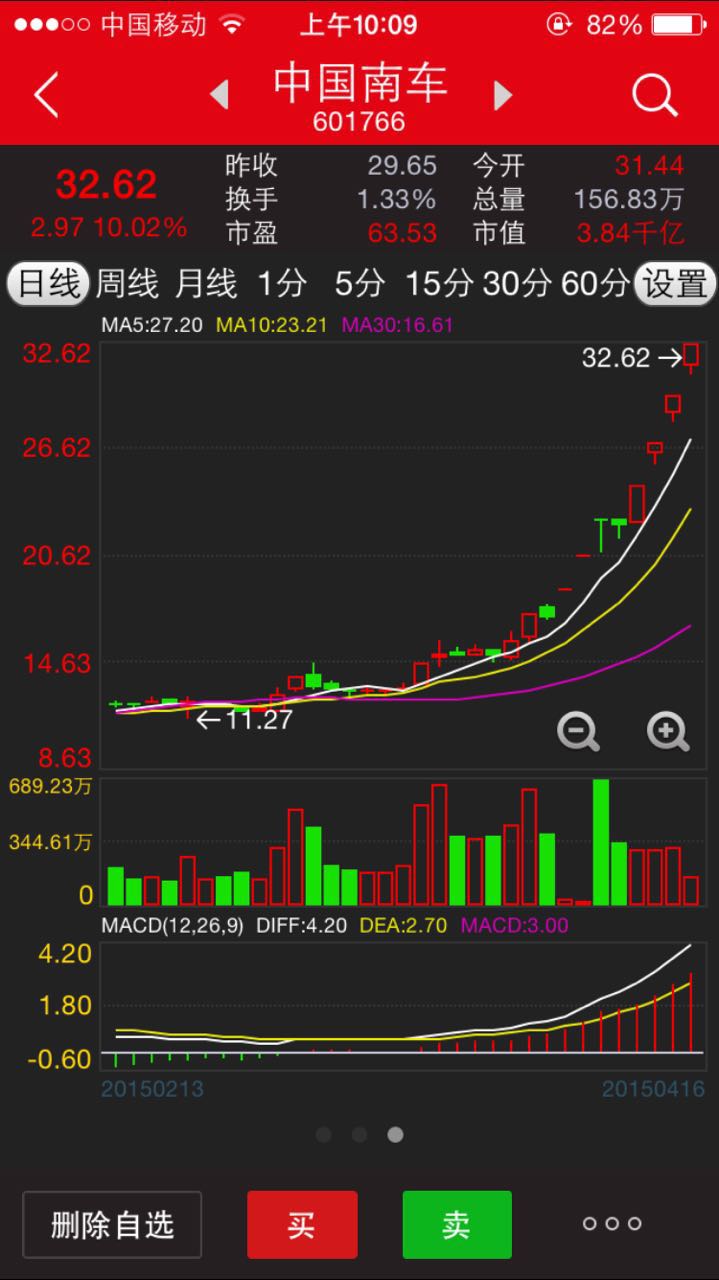Tap the start date 20150213
This screenshot has width=719, height=1280.
tap(152, 1088)
